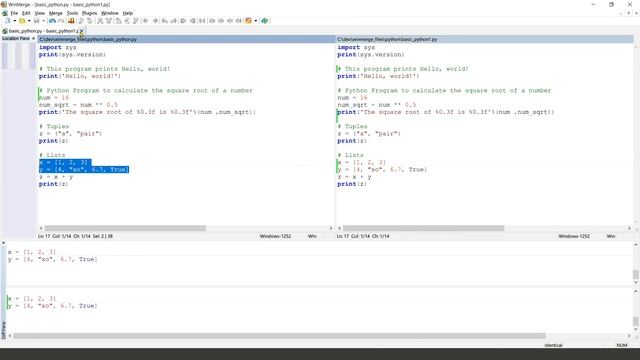The width and height of the screenshot is (640, 360).
Task: Click 'Windows-1252' in left status bar
Action: (275, 236)
